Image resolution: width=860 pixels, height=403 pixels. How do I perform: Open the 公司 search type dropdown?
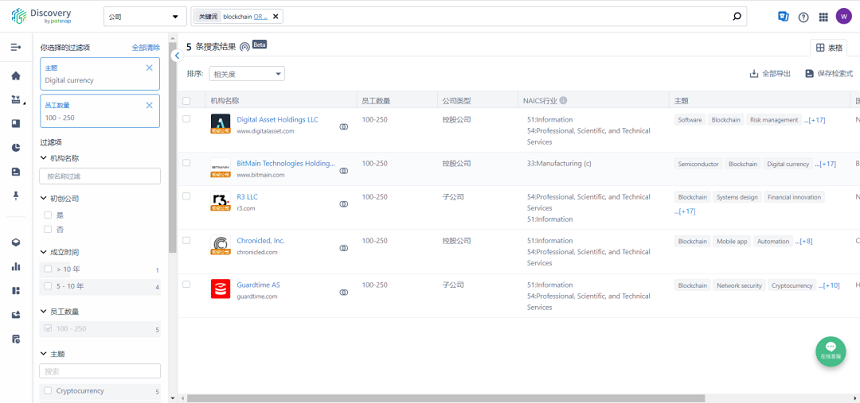click(x=144, y=17)
